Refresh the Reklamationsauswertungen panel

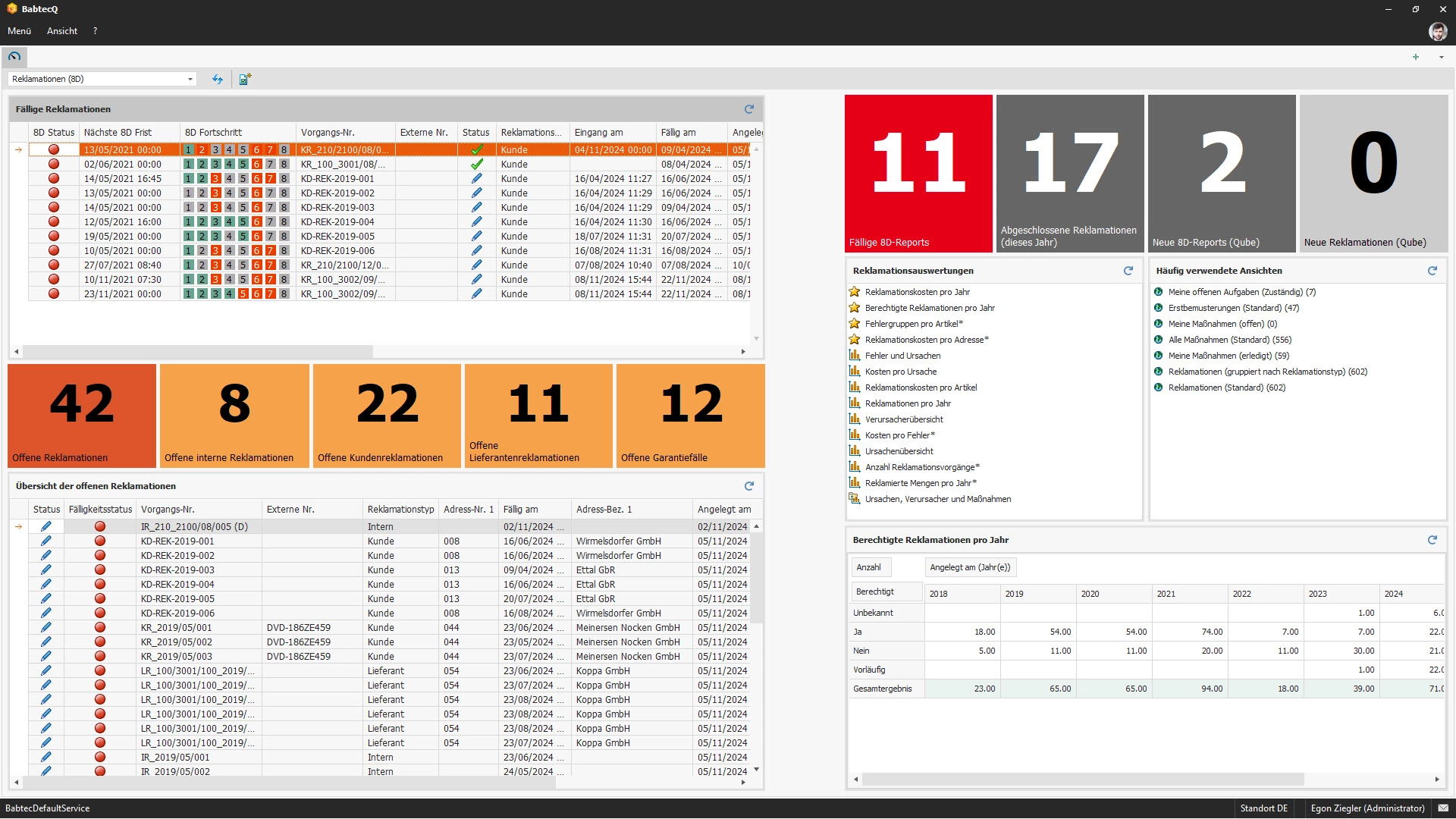[x=1128, y=271]
